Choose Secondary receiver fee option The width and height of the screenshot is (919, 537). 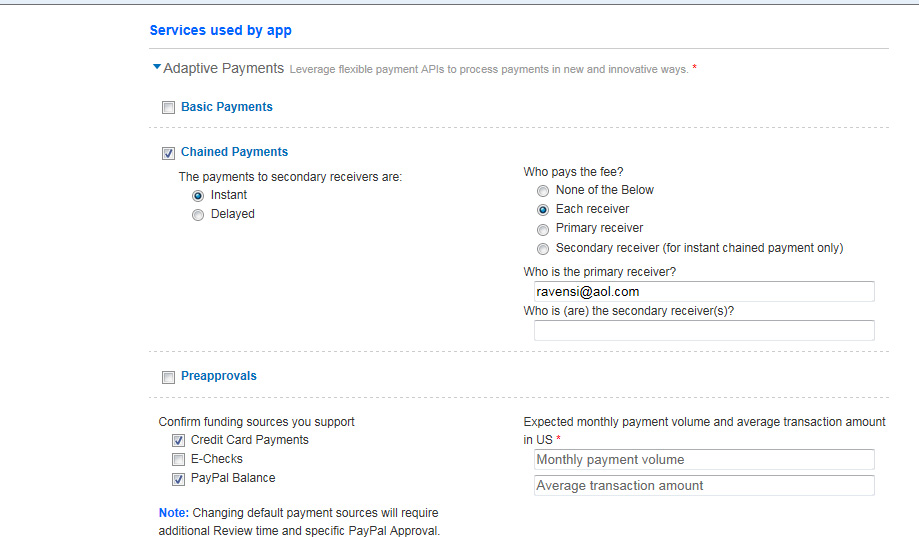tap(543, 249)
